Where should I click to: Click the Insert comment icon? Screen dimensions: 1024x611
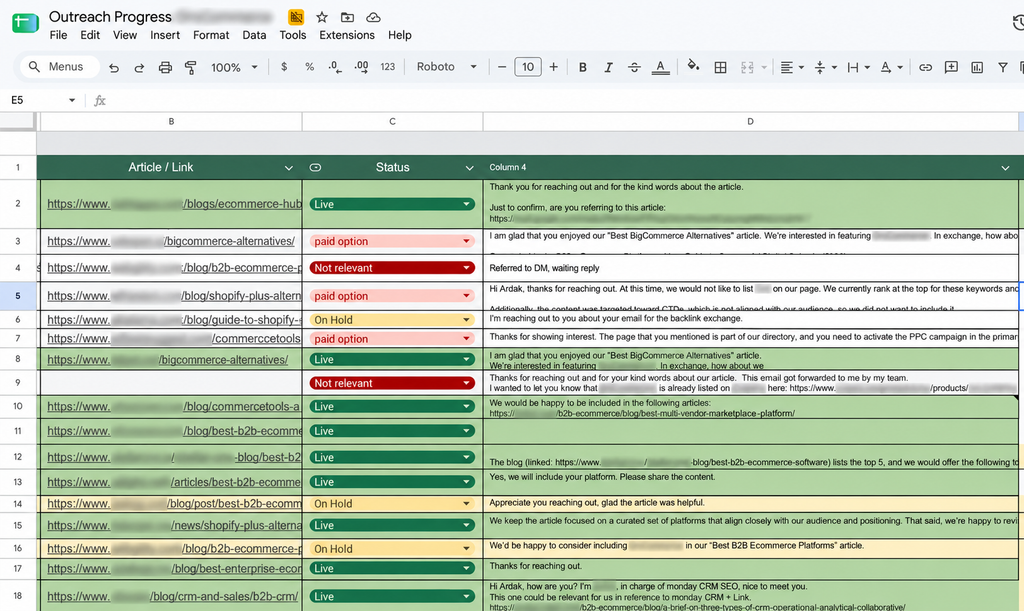pos(951,67)
